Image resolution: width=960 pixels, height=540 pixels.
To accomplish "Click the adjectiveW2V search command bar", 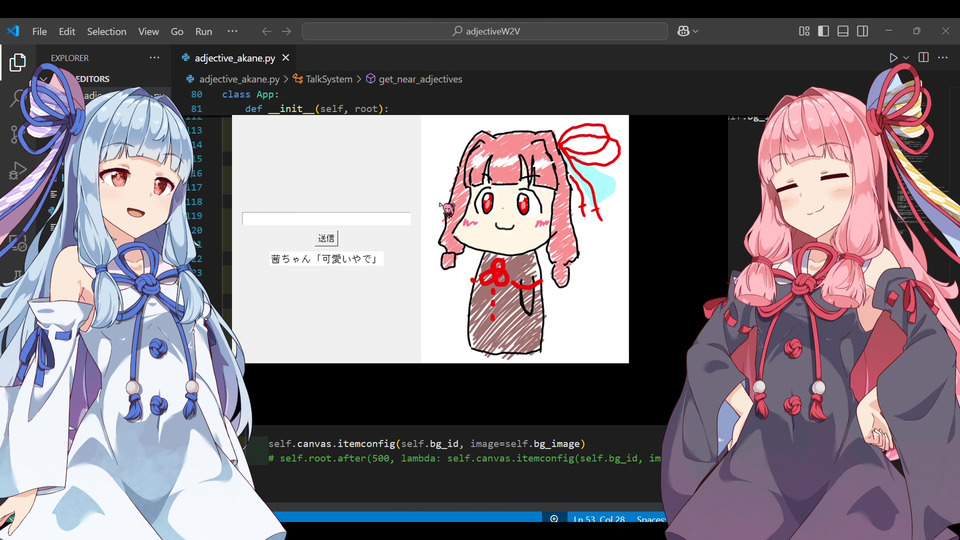I will 485,31.
